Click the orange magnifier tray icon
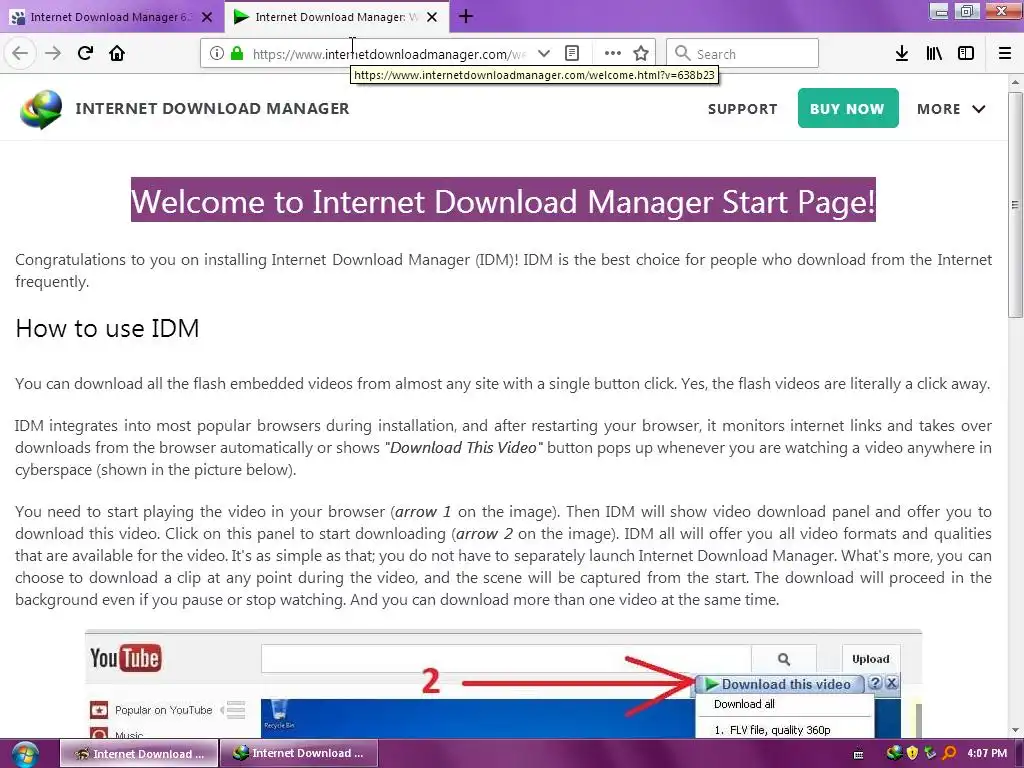 [949, 753]
